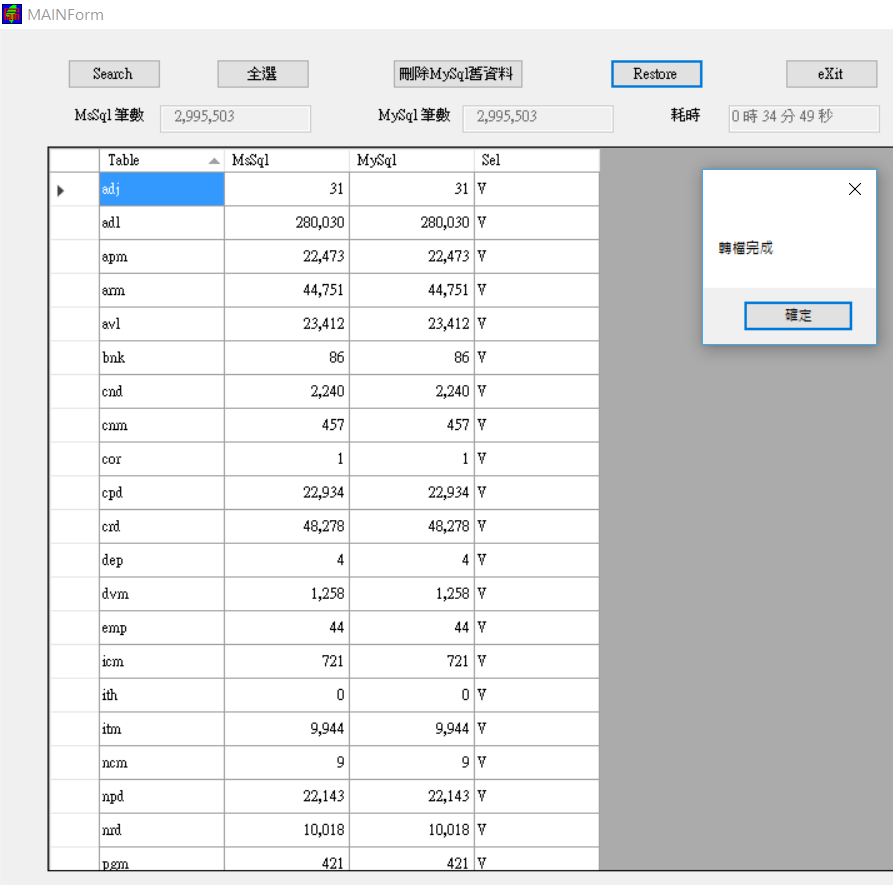Select the bnk table name cell
893x885 pixels.
pyautogui.click(x=162, y=358)
